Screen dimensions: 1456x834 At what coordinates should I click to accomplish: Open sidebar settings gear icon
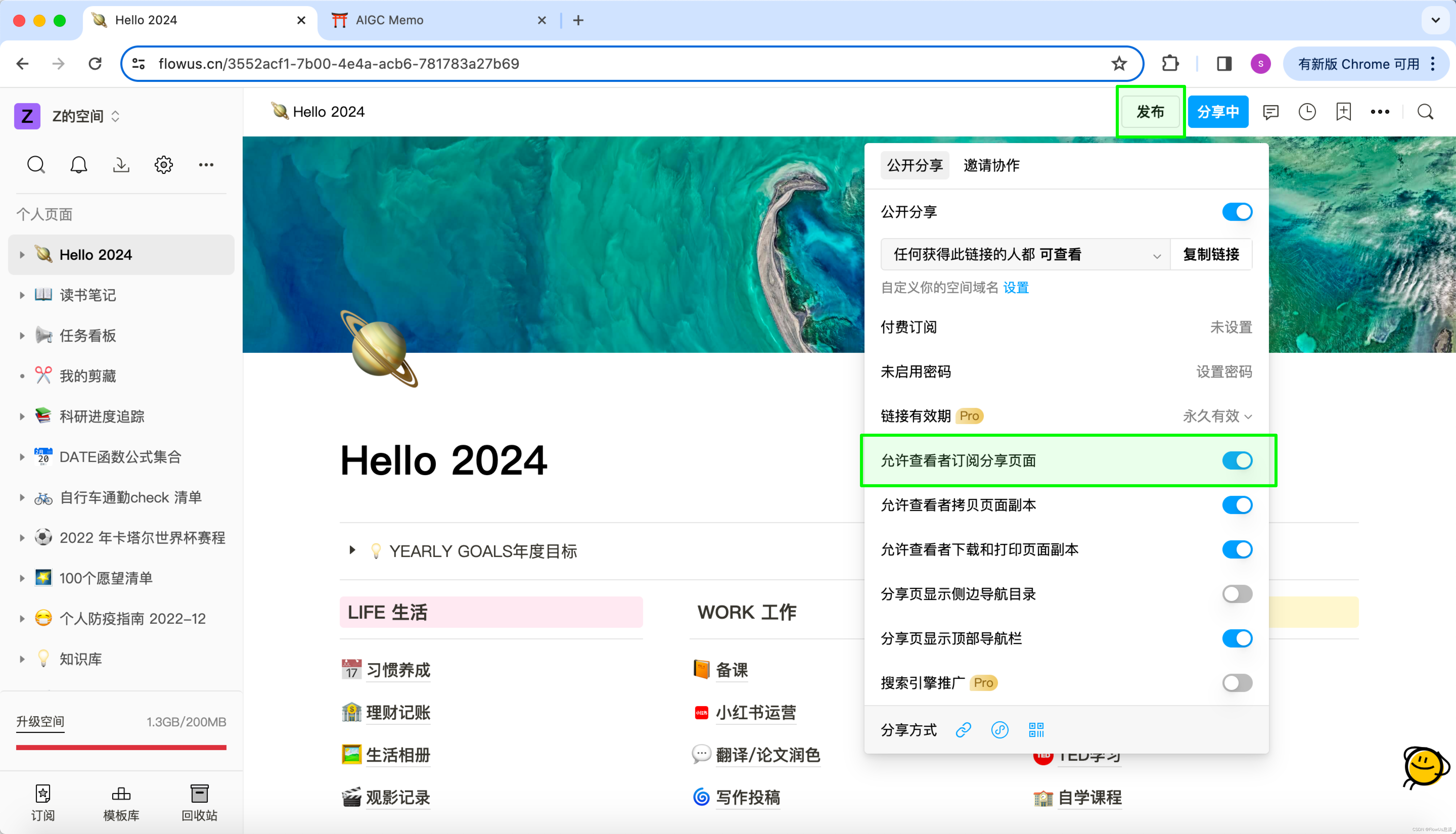[x=163, y=165]
